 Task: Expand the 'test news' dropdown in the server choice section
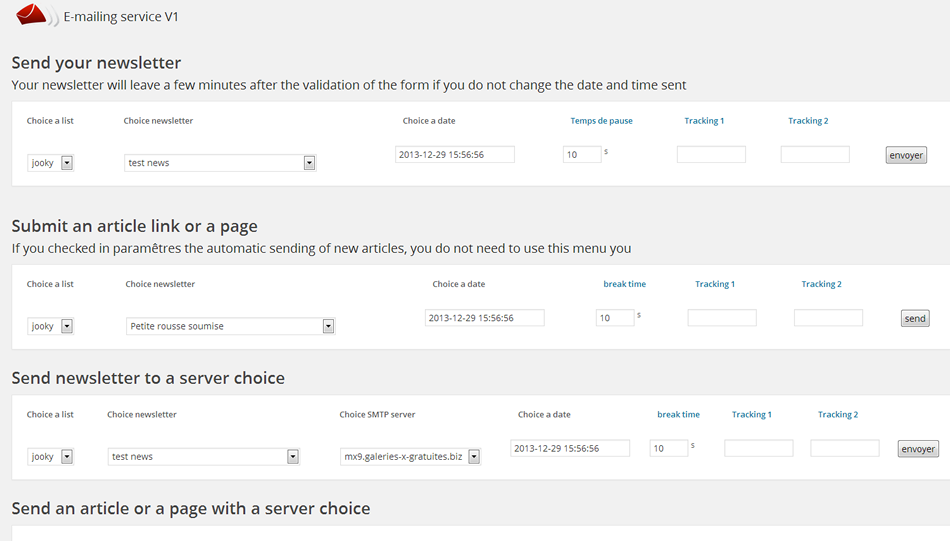coord(204,456)
